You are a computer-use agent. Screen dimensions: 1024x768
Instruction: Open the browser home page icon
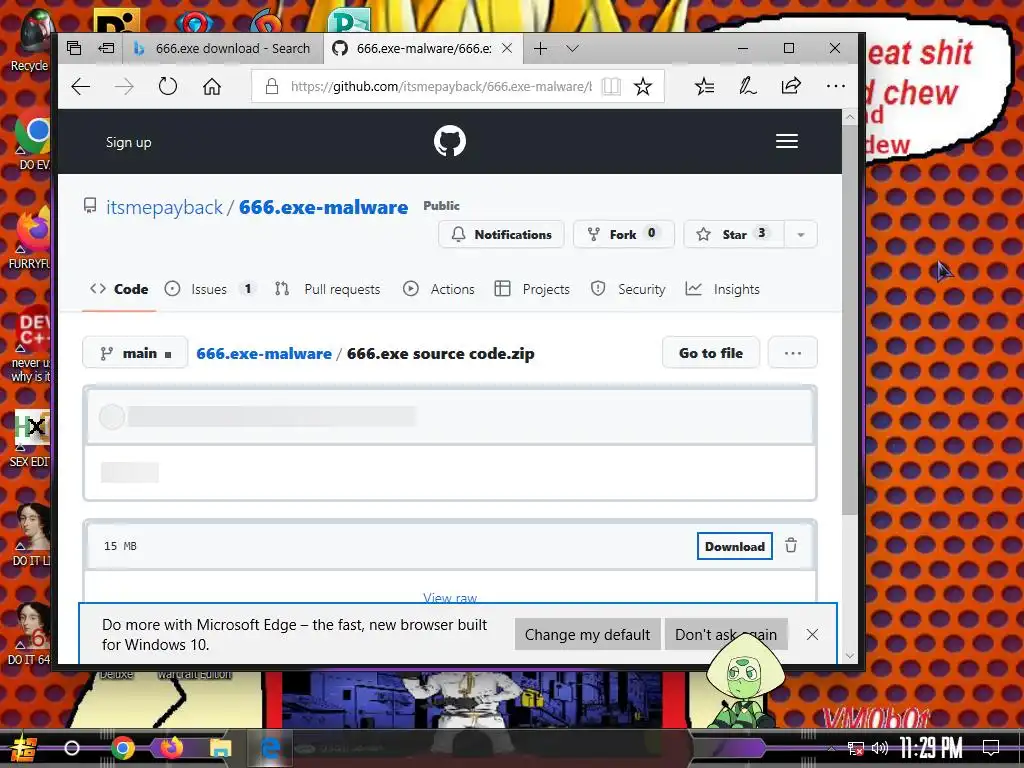pos(212,86)
